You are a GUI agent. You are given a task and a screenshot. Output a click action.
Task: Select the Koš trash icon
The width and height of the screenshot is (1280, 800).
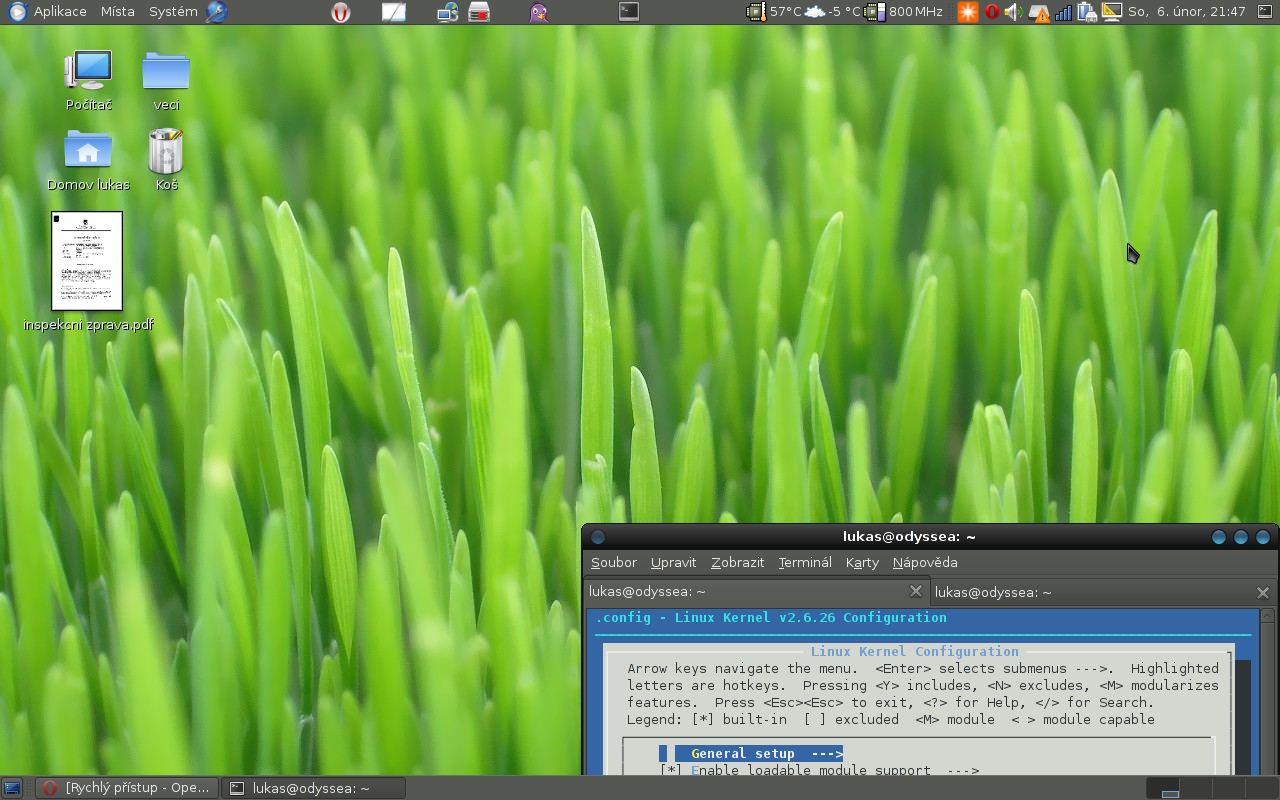(166, 160)
